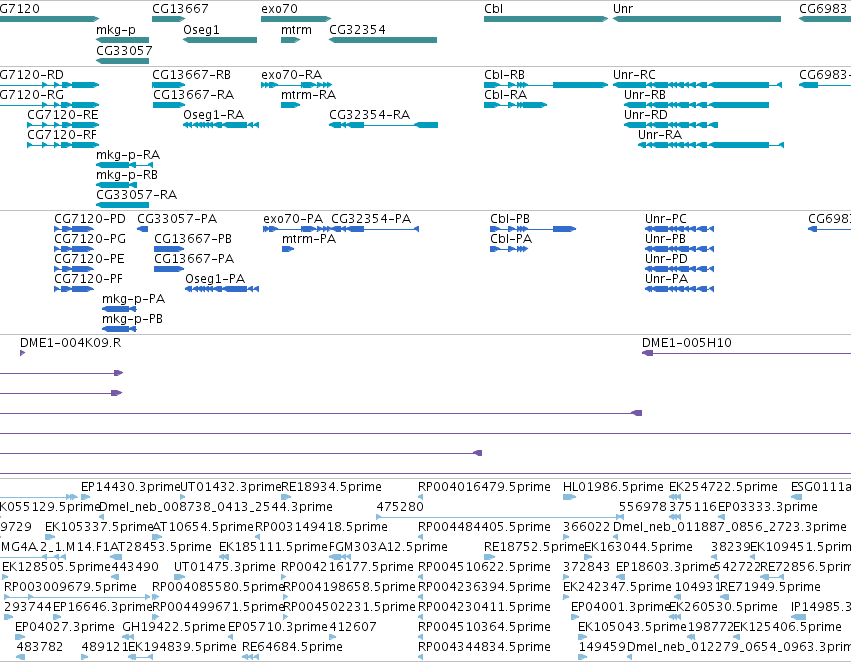Select protein label Unr-PA
Viewport: 851px width, 662px height.
(x=666, y=278)
